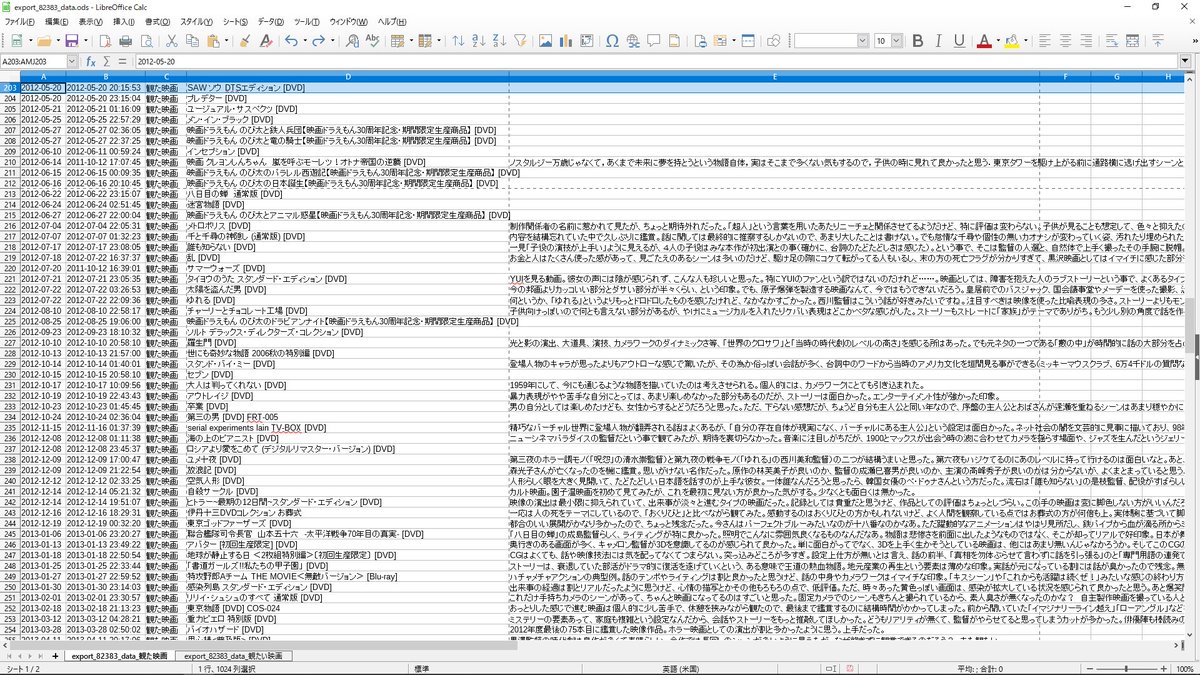Expand the Name Box dropdown
Viewport: 1200px width, 675px height.
pos(72,61)
